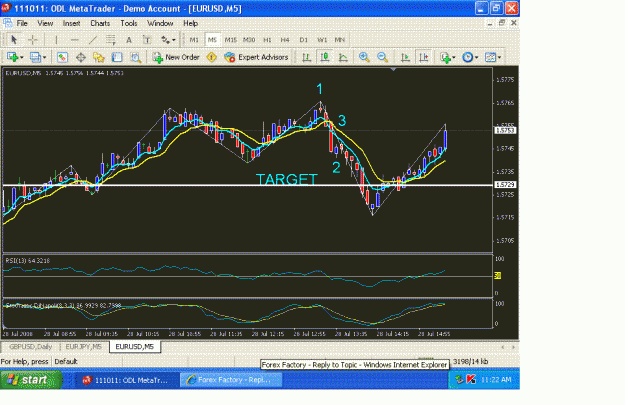
Task: Click the New Order button
Action: 176,57
